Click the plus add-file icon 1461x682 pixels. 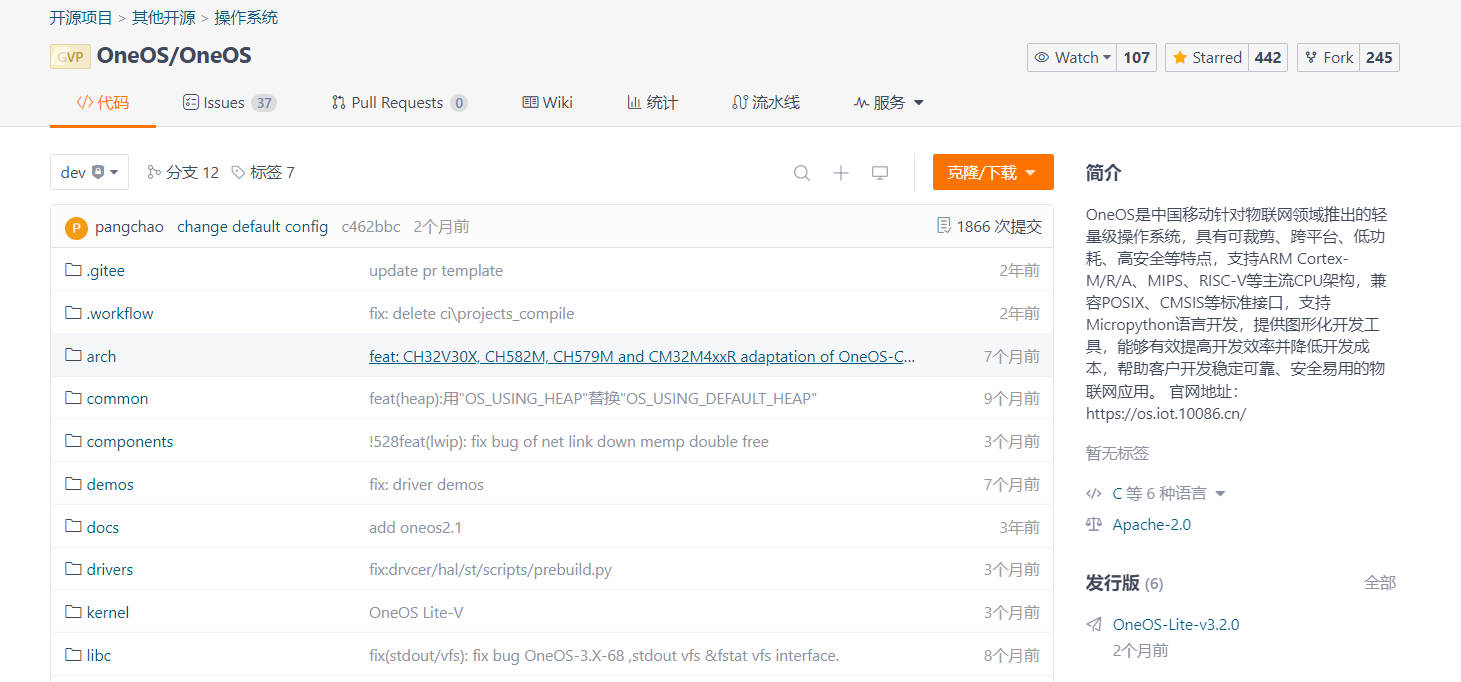841,173
